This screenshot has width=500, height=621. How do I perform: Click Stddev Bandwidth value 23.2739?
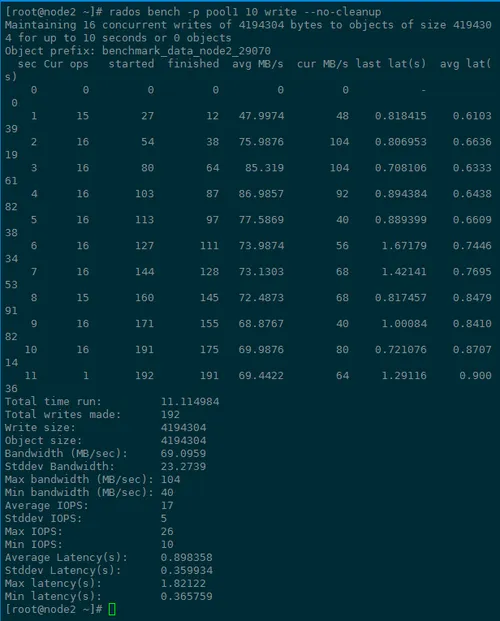[x=183, y=467]
